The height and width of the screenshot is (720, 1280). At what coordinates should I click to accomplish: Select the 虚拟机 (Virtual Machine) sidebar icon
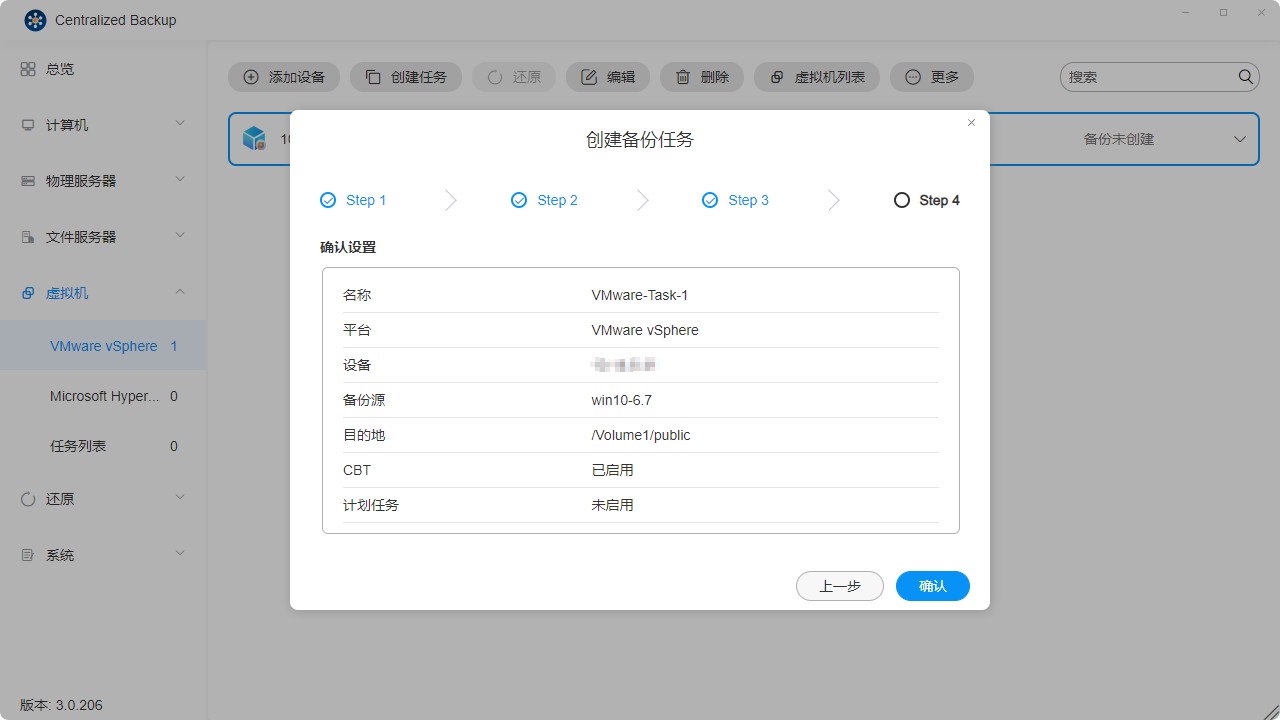click(x=29, y=292)
